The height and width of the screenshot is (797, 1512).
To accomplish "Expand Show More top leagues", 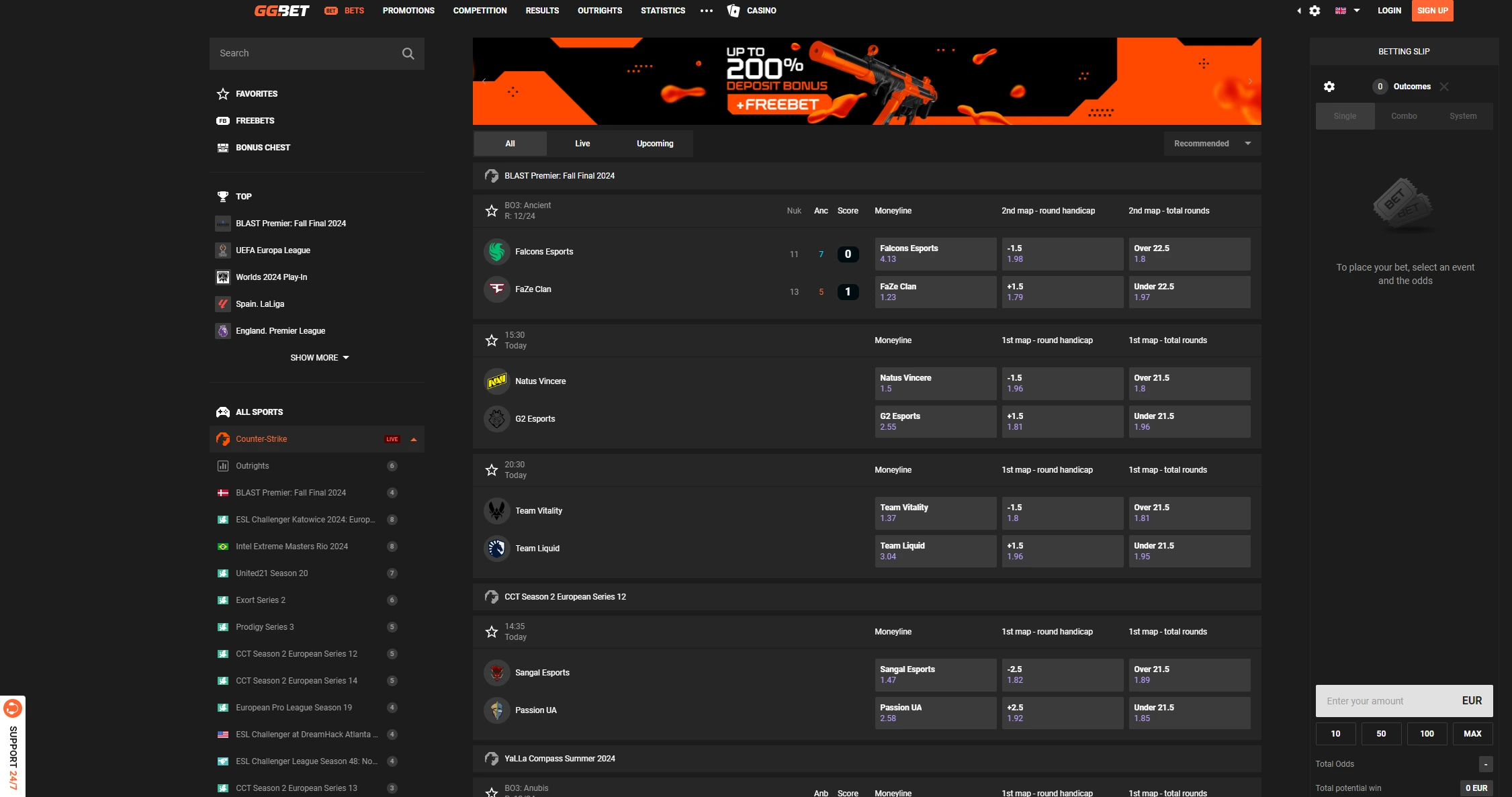I will [320, 358].
